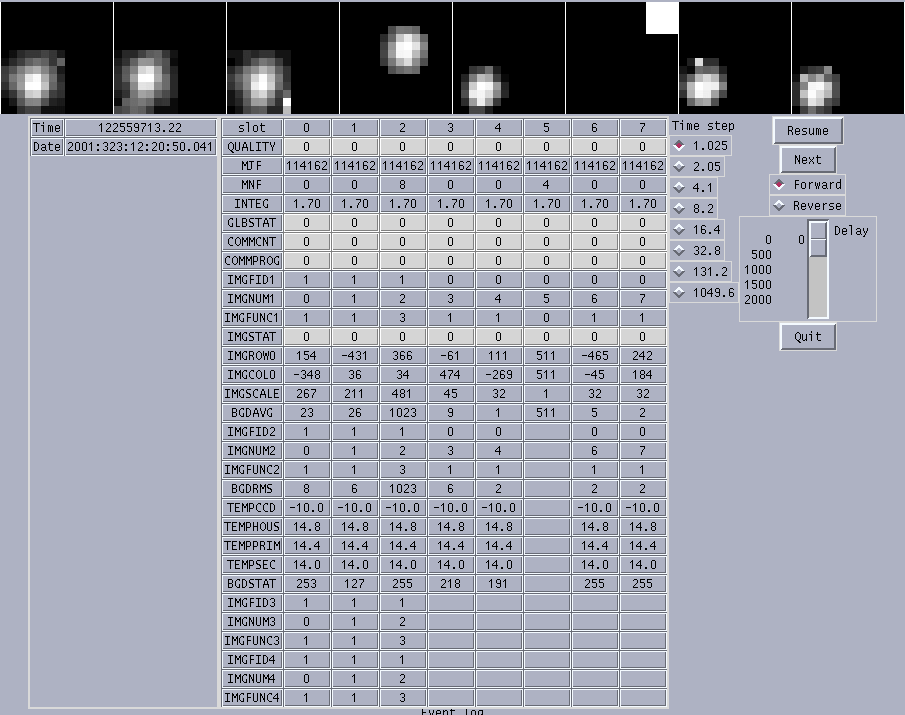Enable Forward playback direction

tap(807, 185)
